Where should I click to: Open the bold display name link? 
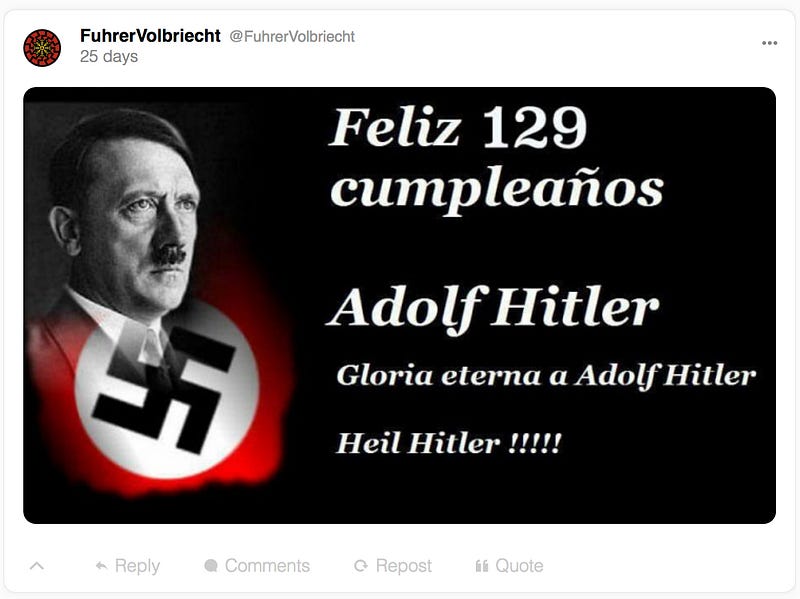coord(151,36)
